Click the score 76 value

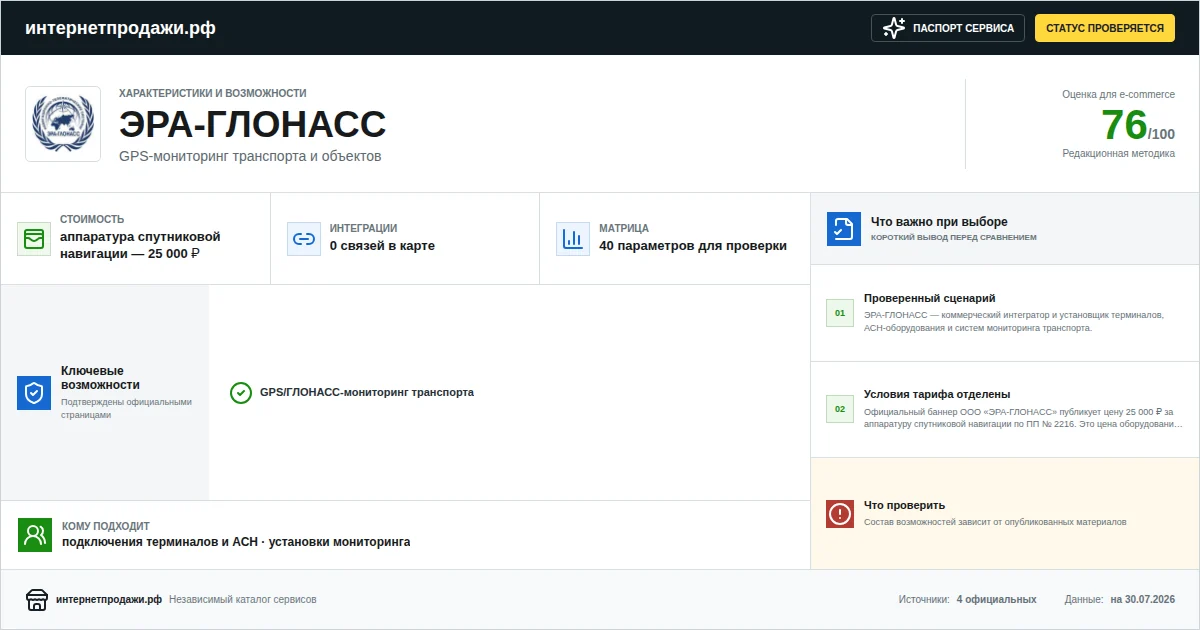(x=1124, y=125)
